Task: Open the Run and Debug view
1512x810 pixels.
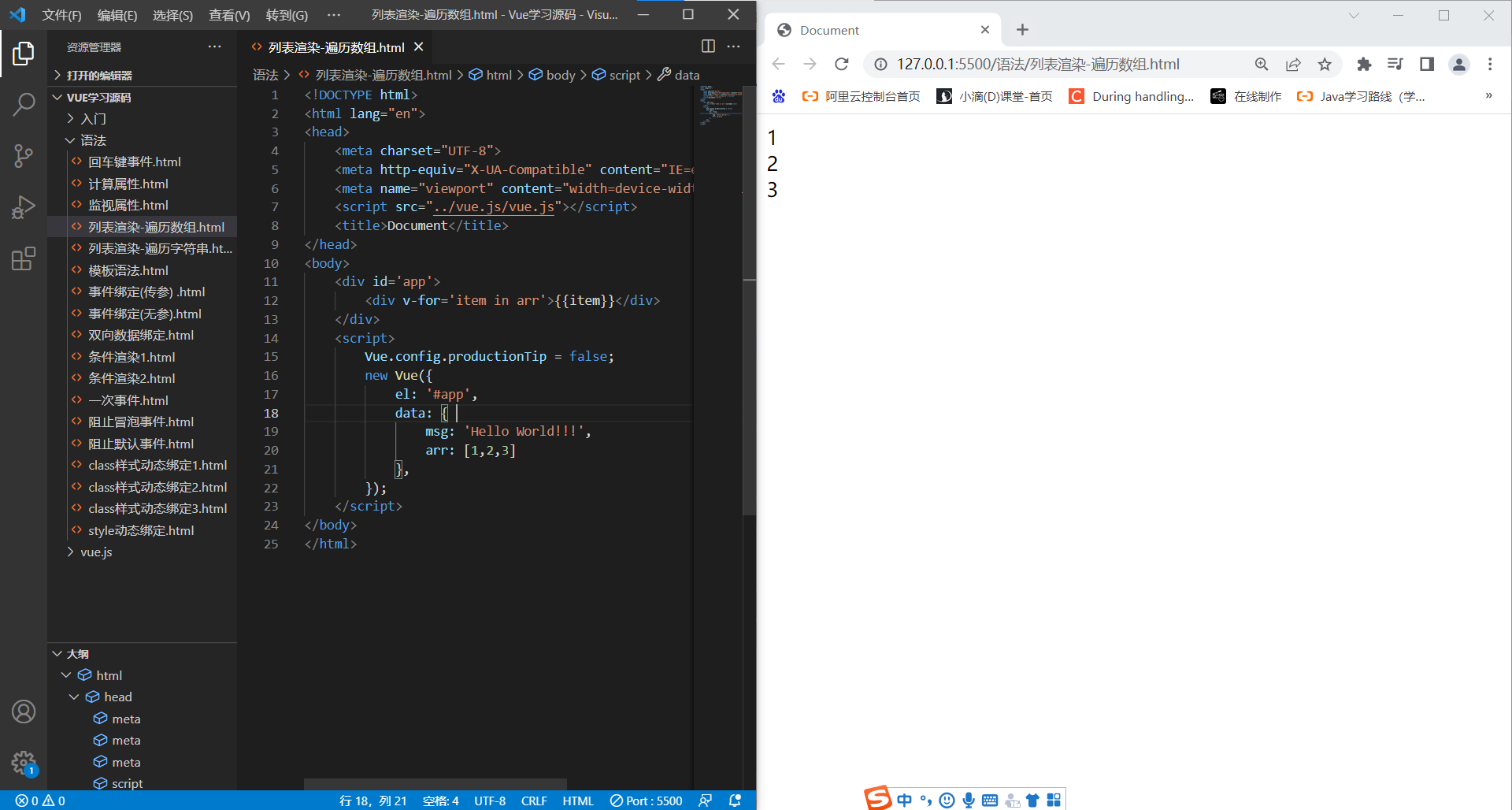Action: point(24,207)
